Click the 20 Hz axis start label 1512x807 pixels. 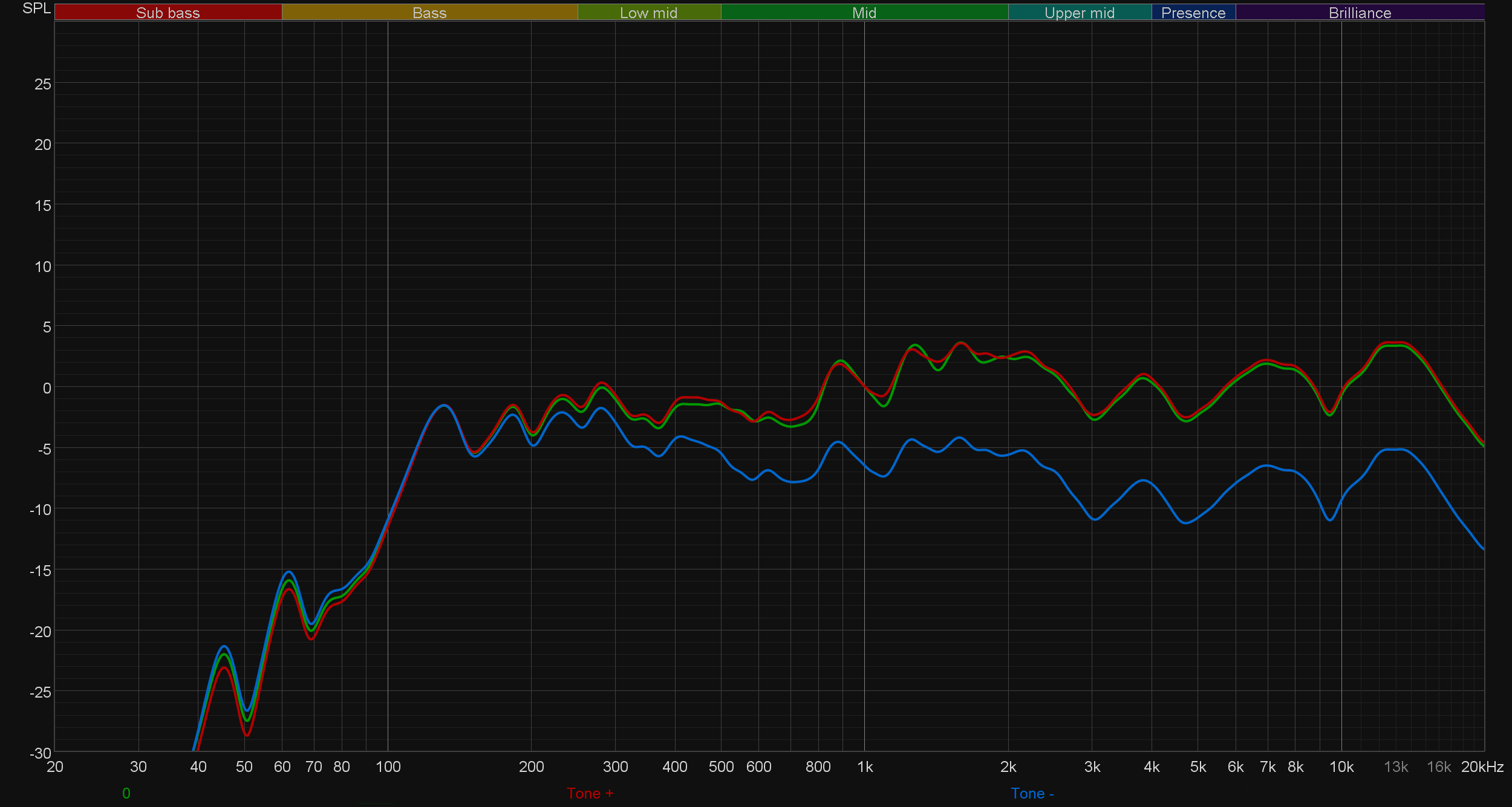coord(54,766)
